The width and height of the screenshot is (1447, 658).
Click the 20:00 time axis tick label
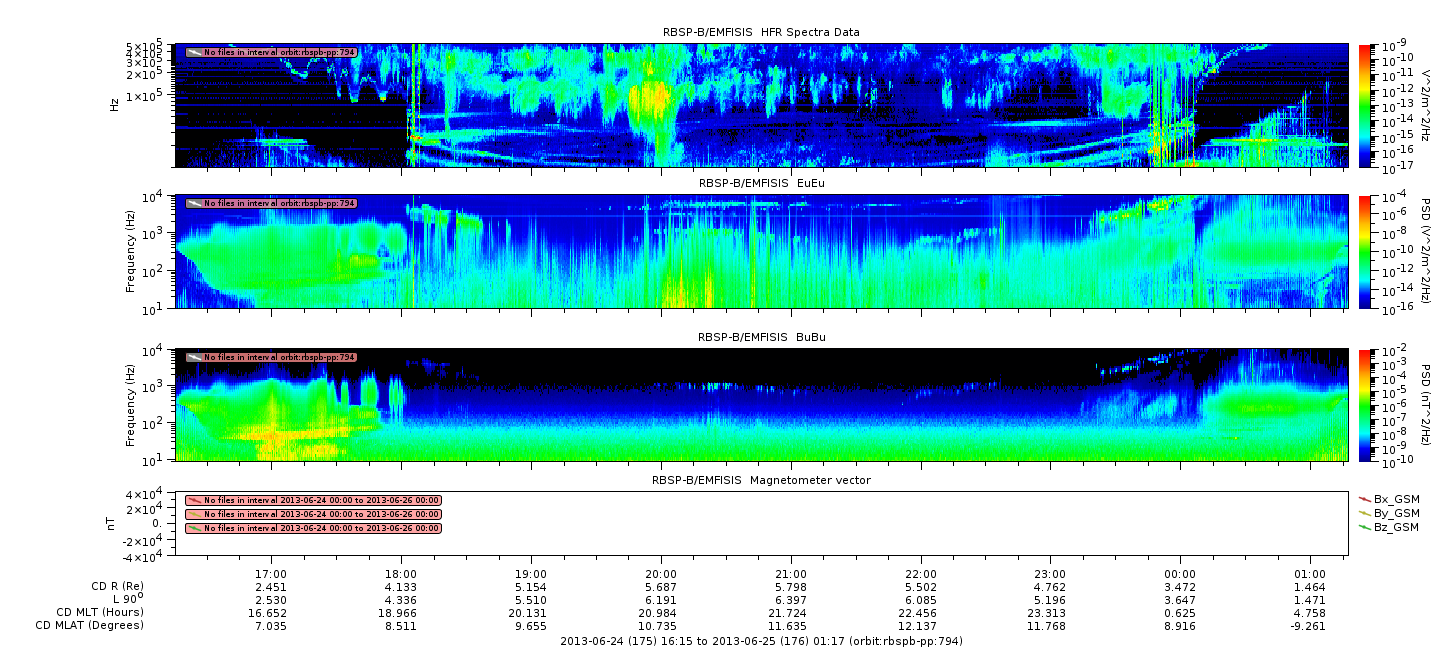coord(660,575)
